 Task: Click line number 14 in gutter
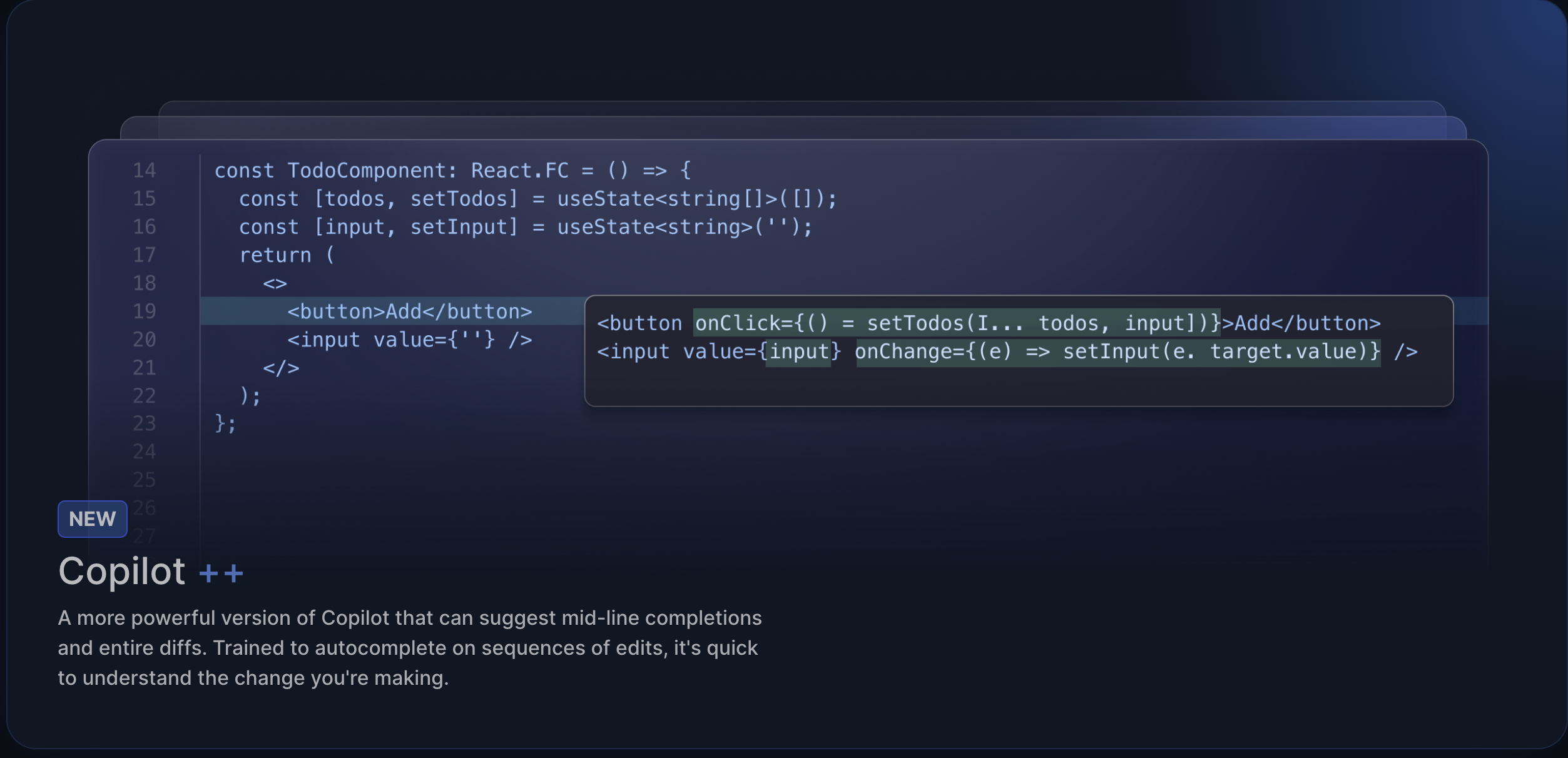[x=145, y=170]
